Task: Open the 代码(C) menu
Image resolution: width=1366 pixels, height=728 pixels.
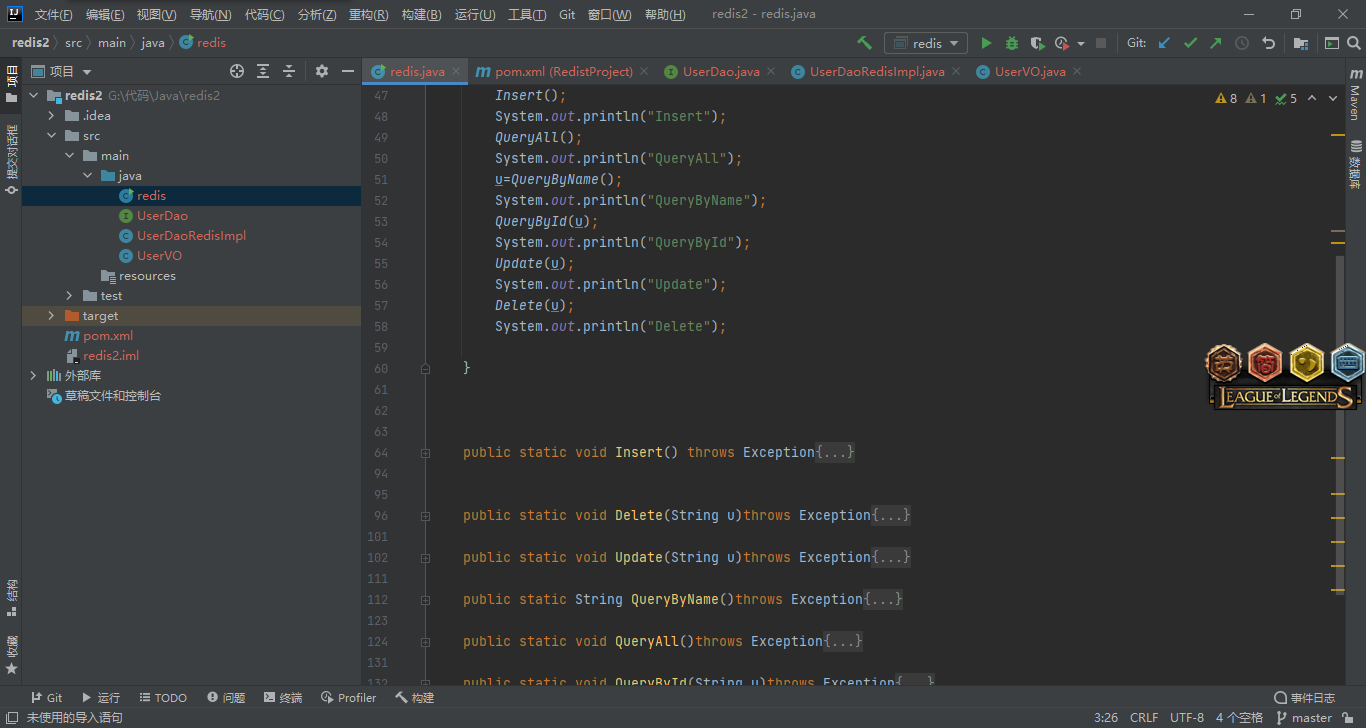Action: click(264, 15)
